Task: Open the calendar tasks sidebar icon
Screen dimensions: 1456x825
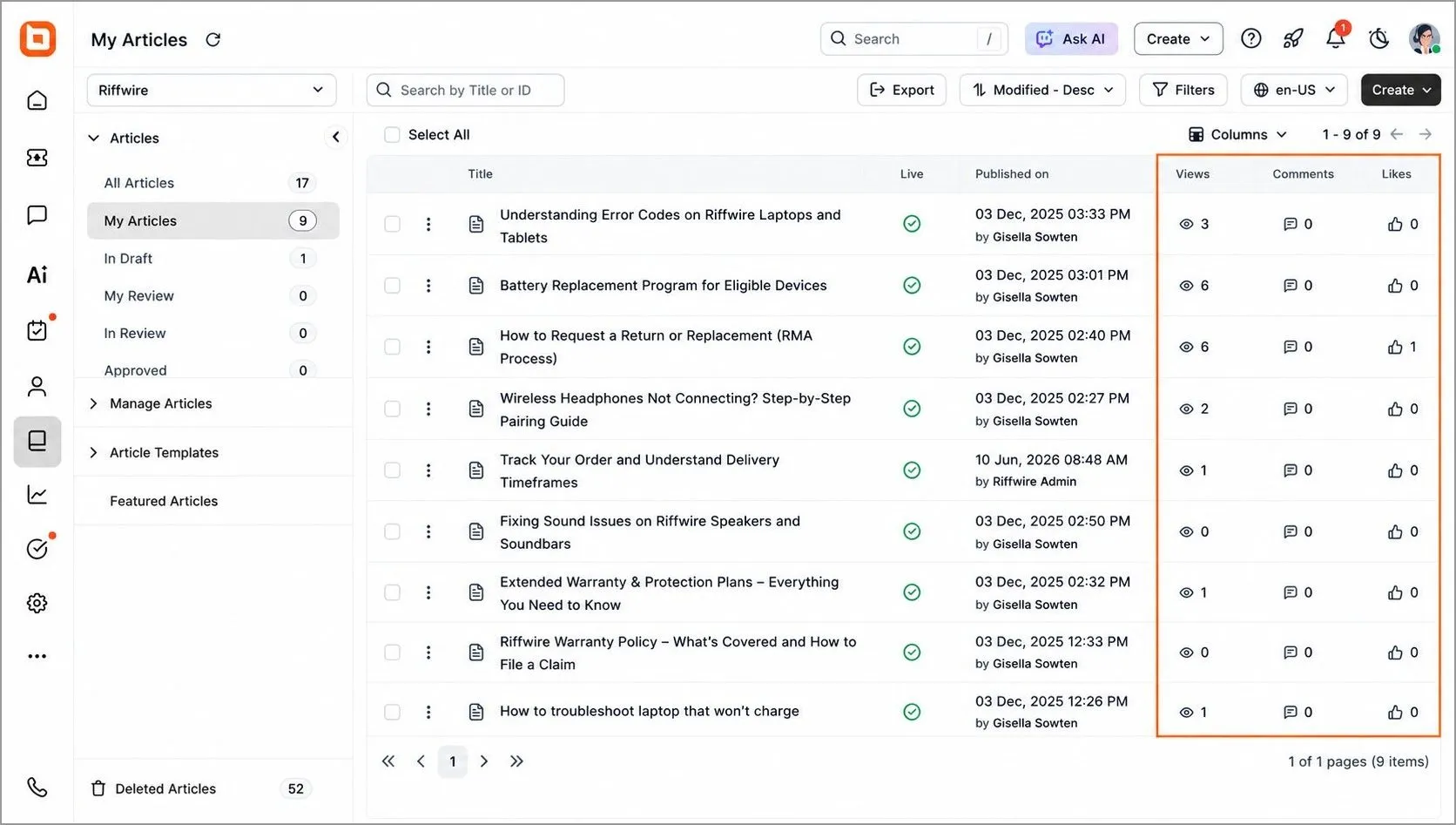Action: click(37, 331)
